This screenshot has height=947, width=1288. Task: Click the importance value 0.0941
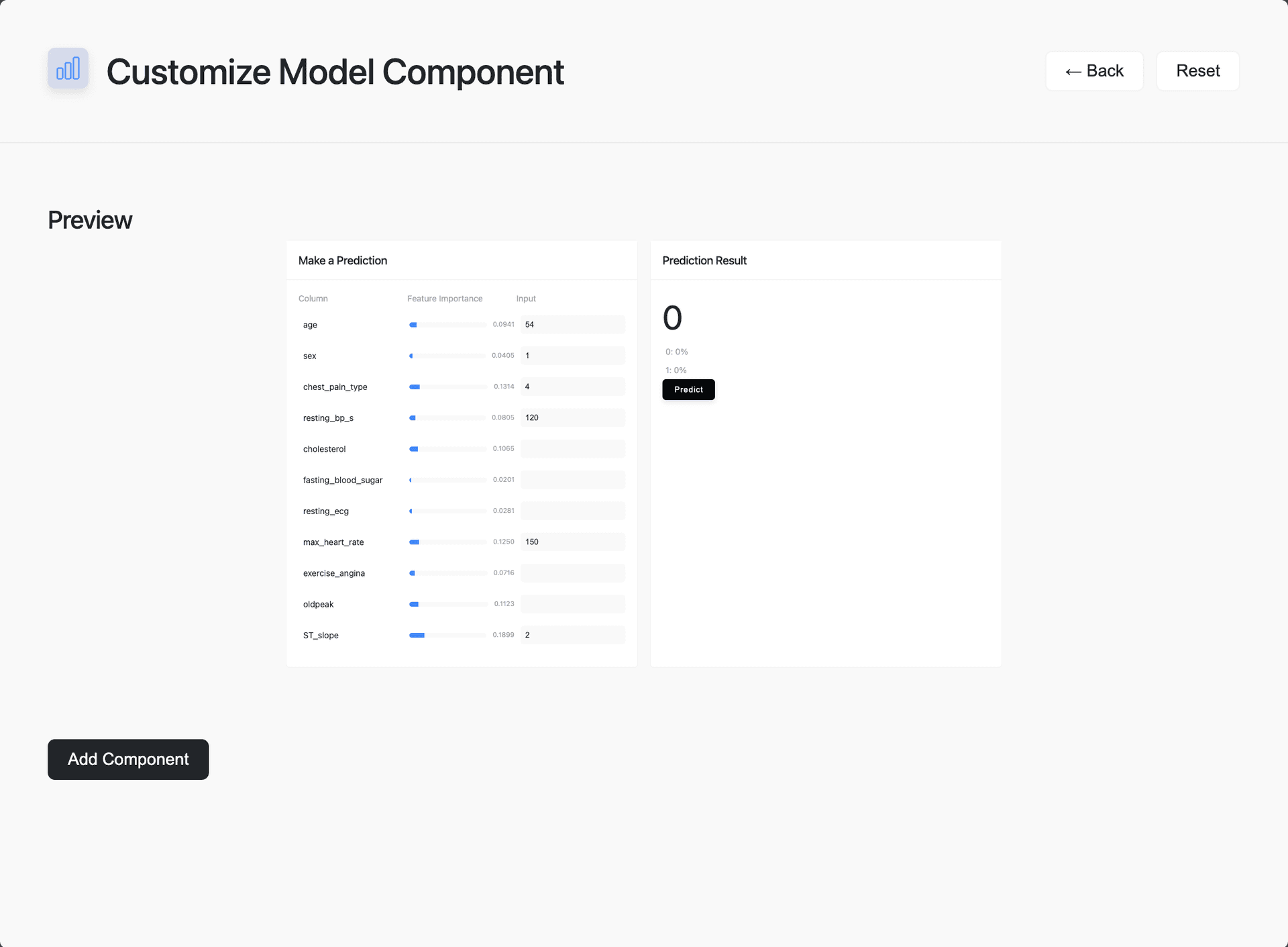(x=503, y=324)
